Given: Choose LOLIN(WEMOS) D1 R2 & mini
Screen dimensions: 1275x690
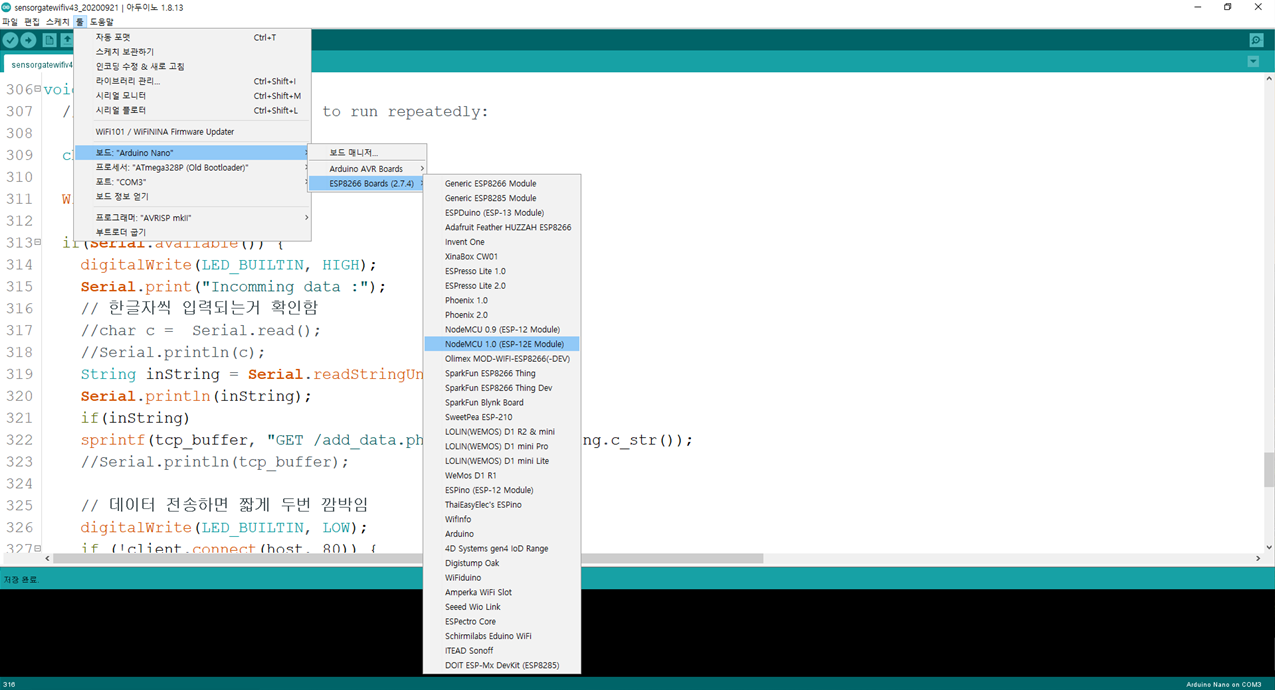Looking at the screenshot, I should click(502, 432).
